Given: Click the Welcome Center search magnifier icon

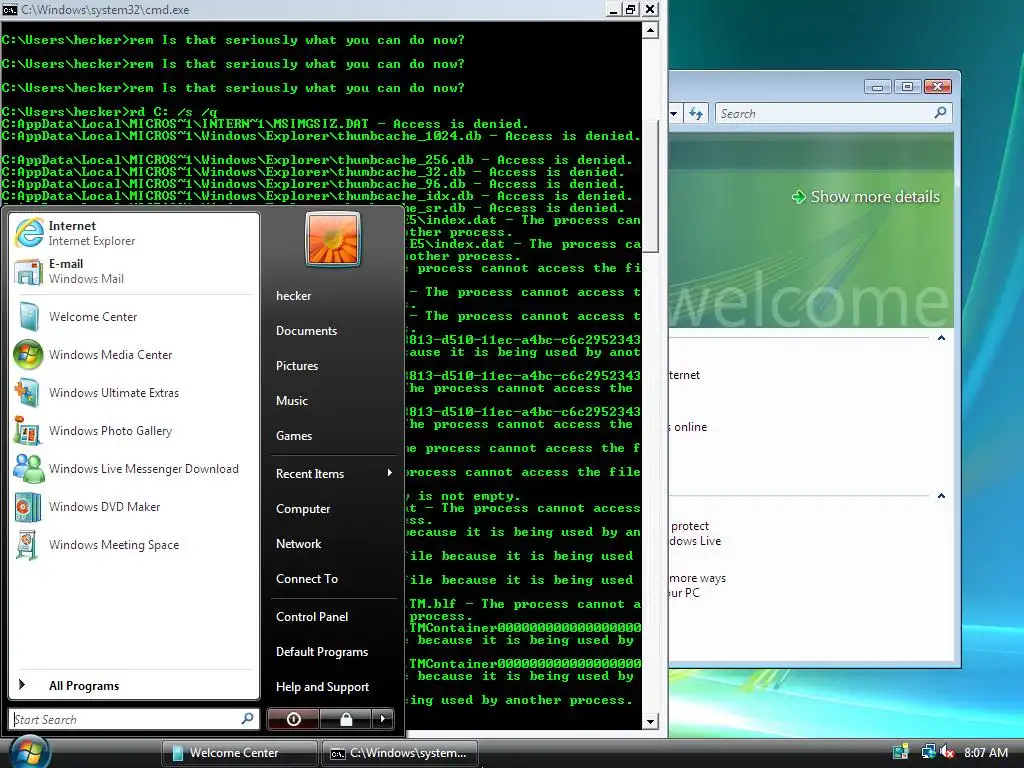Looking at the screenshot, I should (x=940, y=113).
